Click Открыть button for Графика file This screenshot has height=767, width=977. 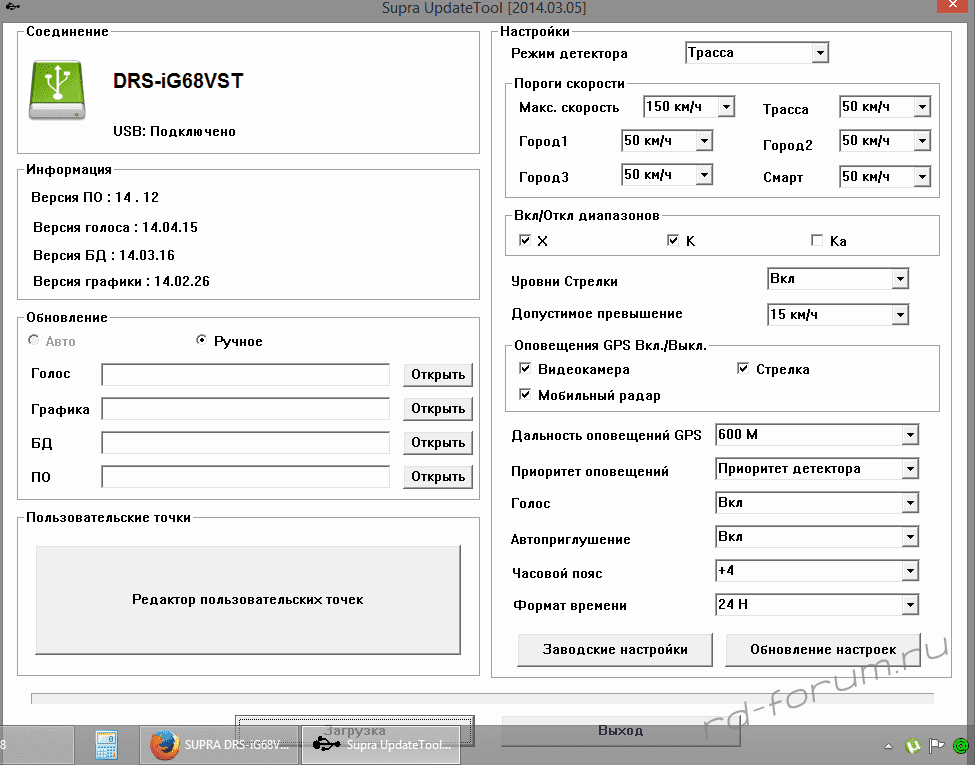point(438,409)
